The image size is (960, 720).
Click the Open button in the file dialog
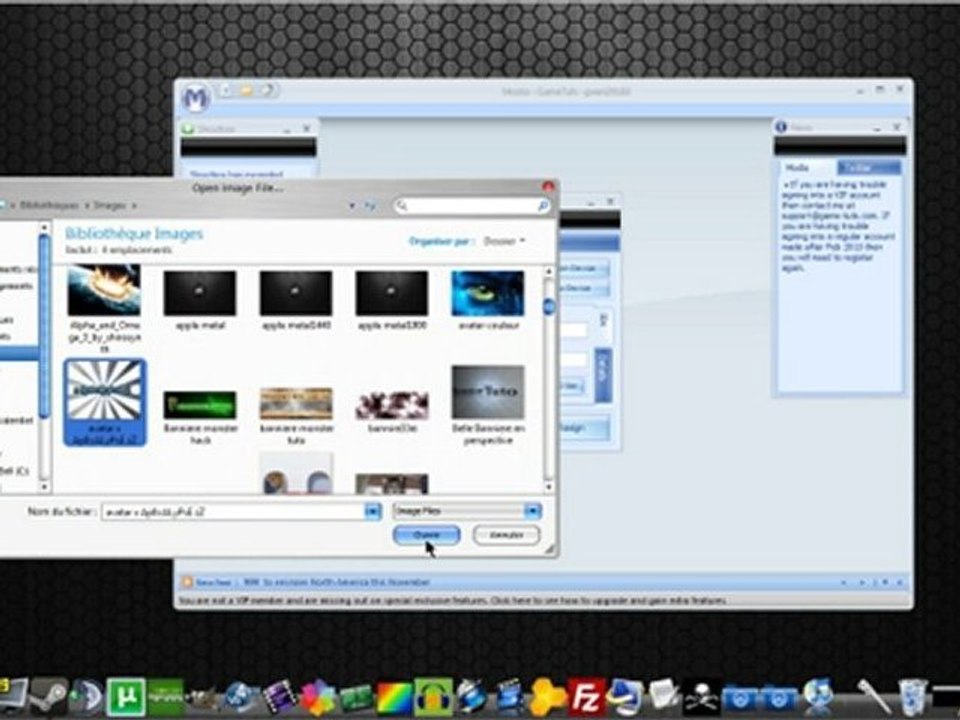[x=427, y=535]
